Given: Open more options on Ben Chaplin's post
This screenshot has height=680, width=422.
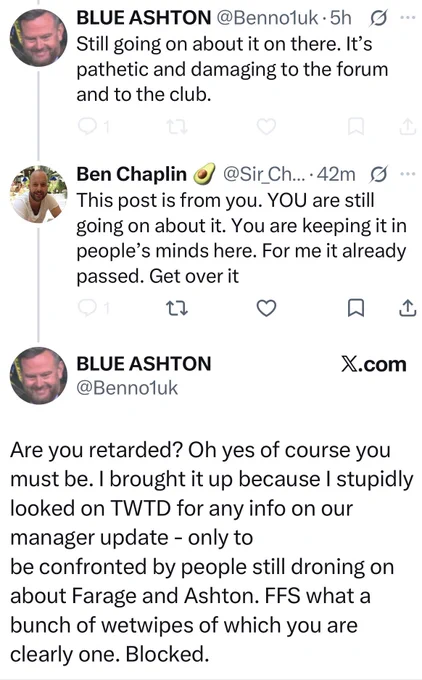Looking at the screenshot, I should [407, 174].
